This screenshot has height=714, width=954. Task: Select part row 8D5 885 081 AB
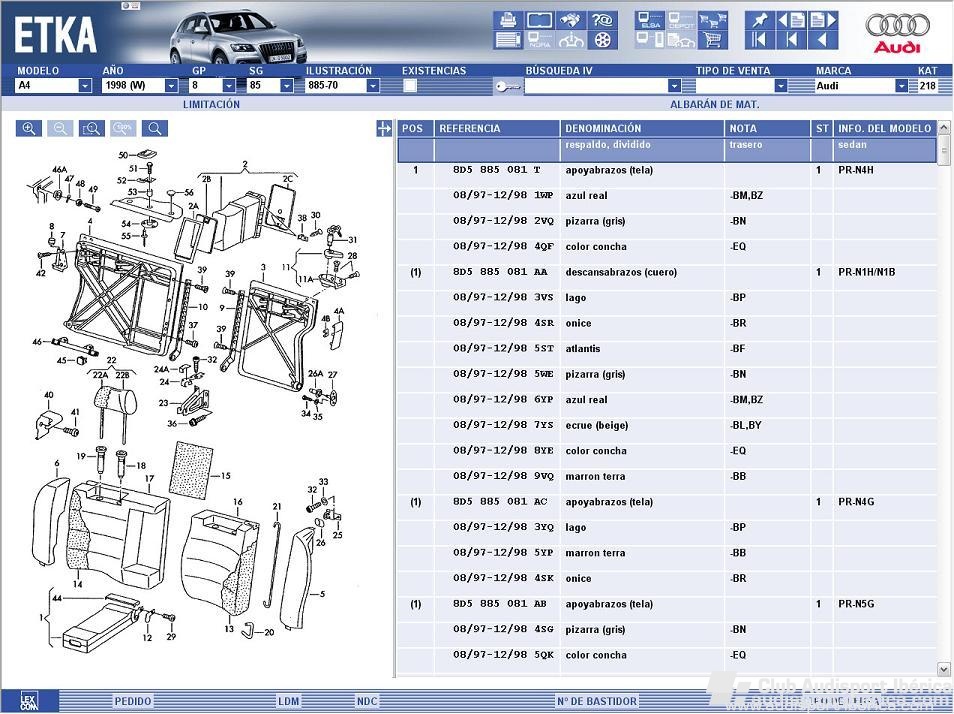pyautogui.click(x=667, y=605)
